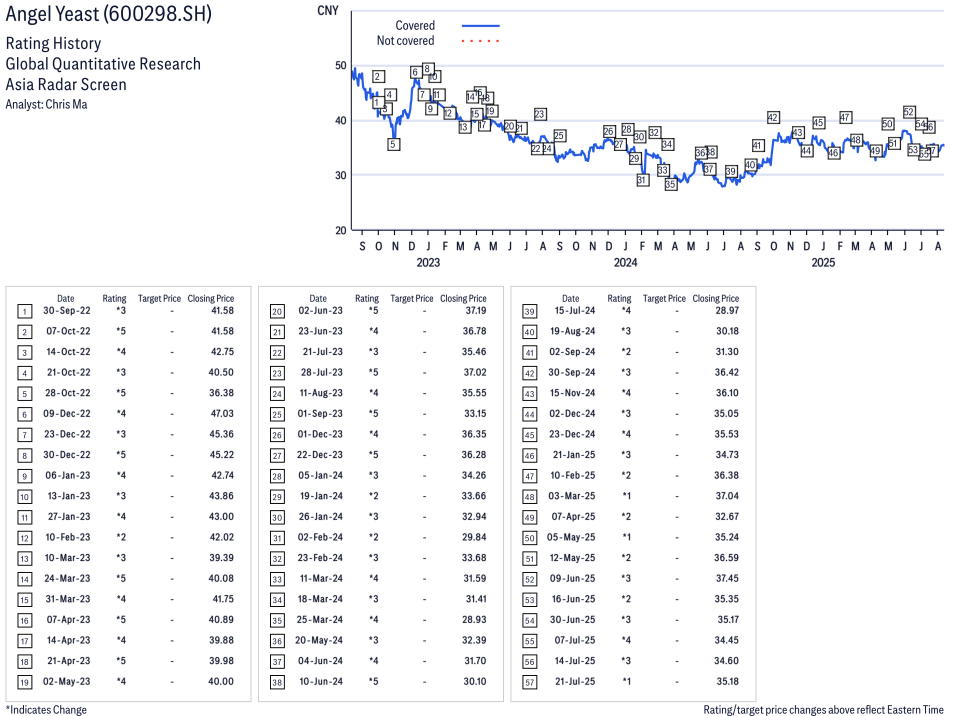The height and width of the screenshot is (716, 955).
Task: Click chart marker 23 on the graph
Action: tap(540, 114)
